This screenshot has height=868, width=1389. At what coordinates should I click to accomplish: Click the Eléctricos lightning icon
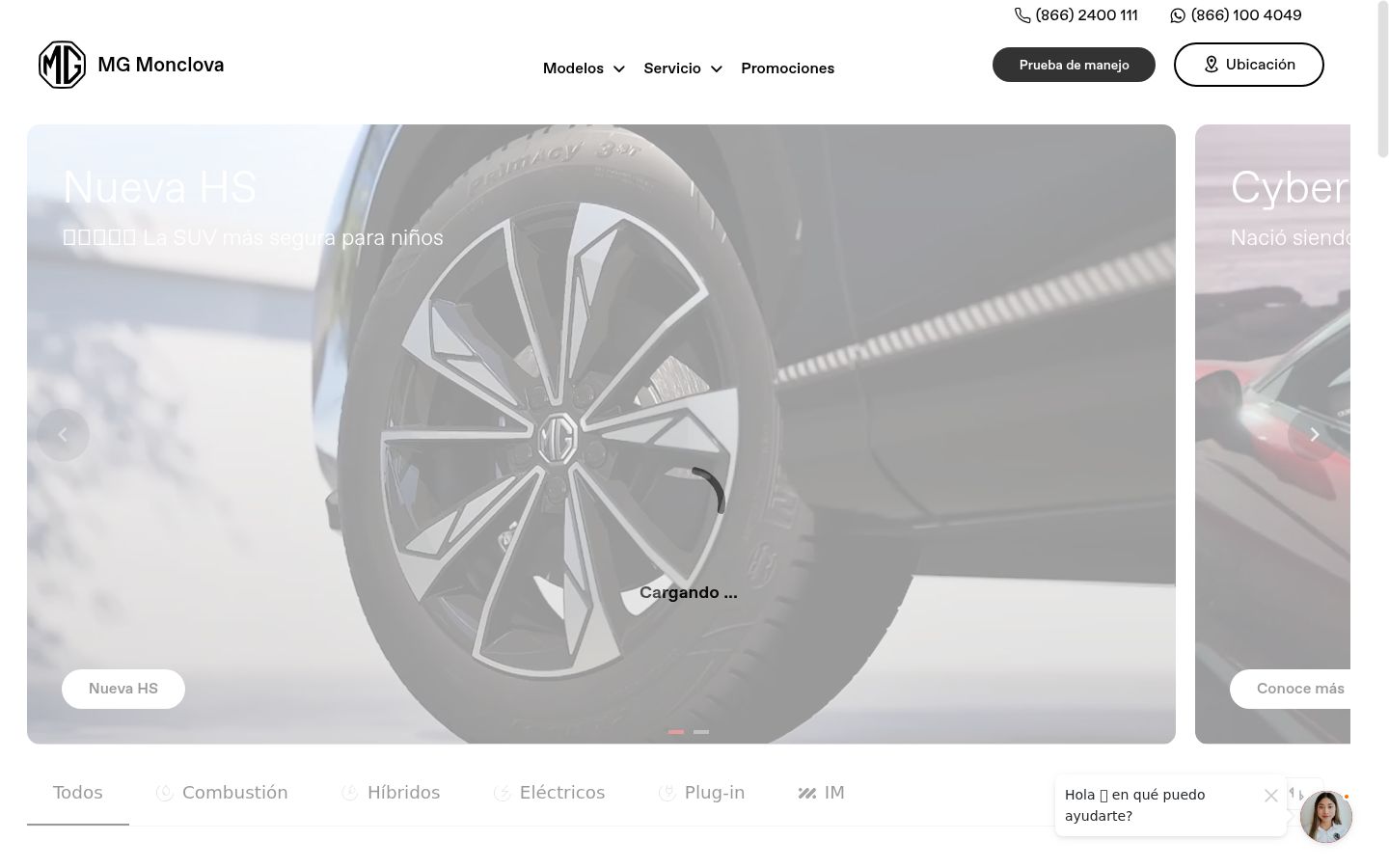[503, 793]
